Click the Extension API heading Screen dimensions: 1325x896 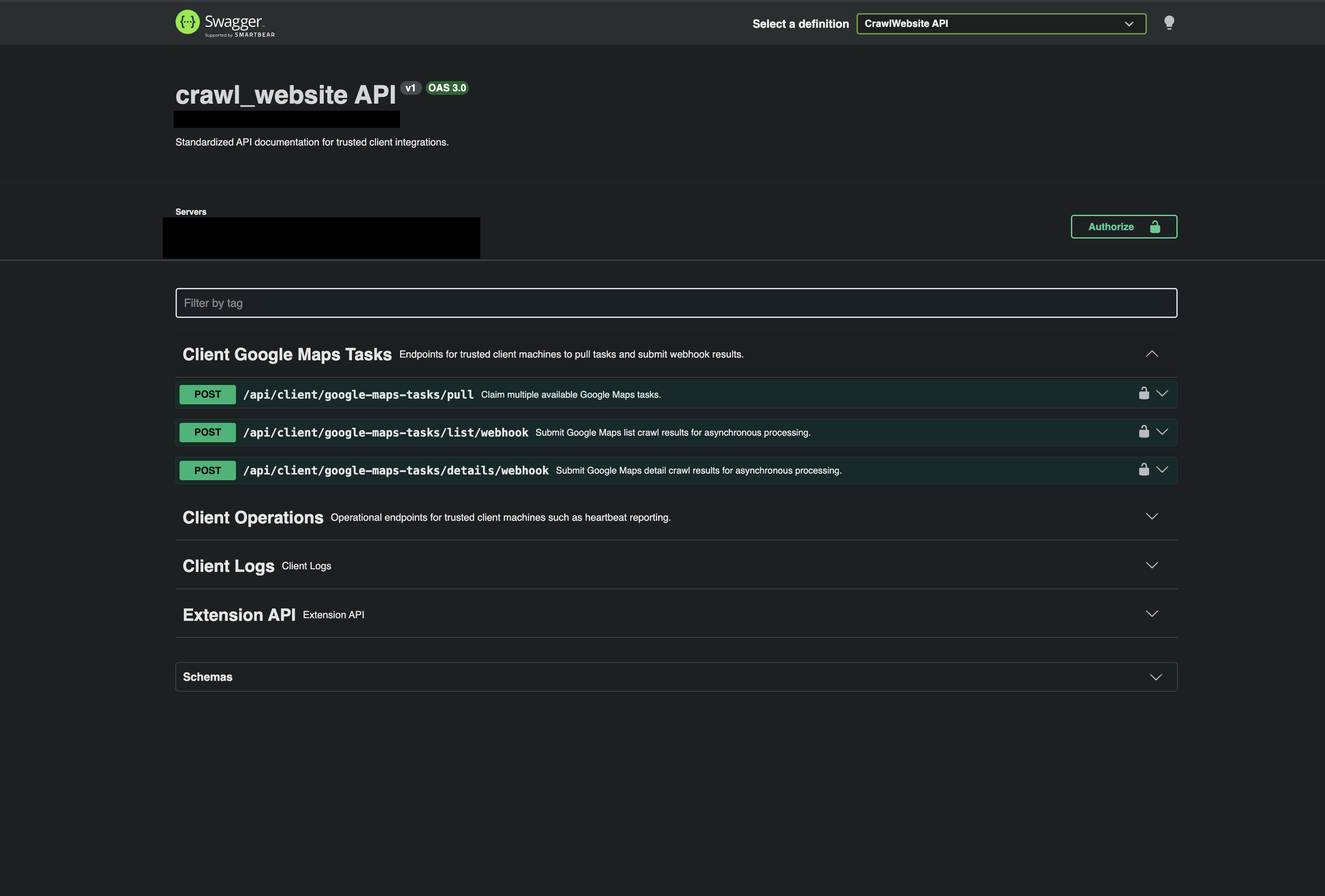(x=239, y=615)
